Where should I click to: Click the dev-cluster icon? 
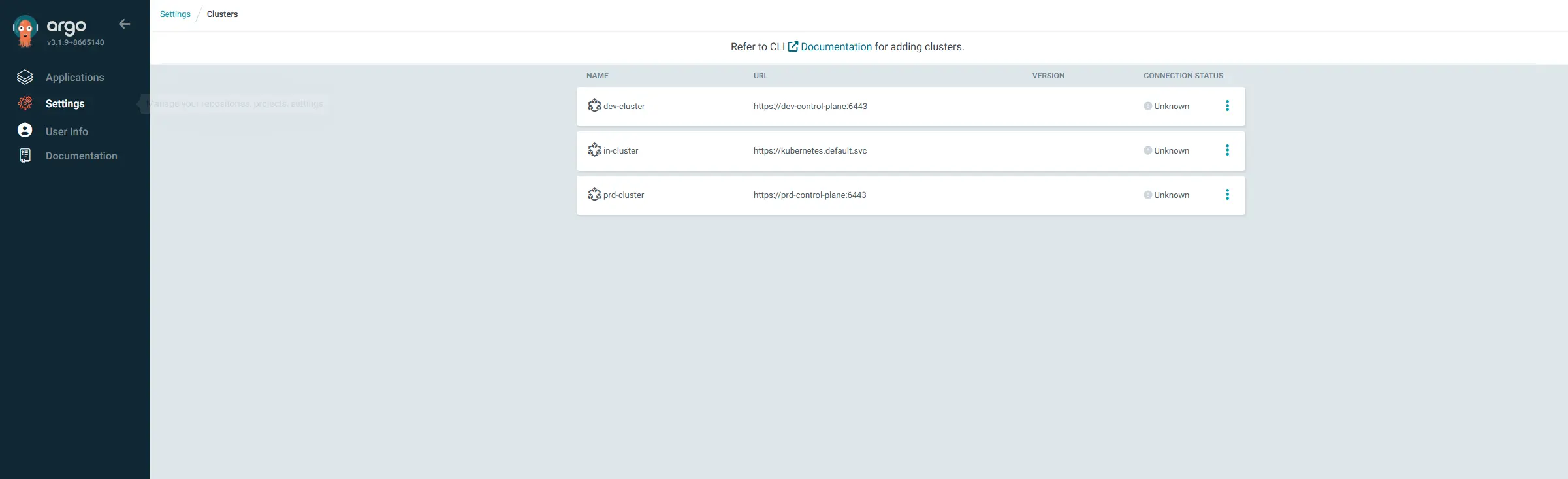coord(594,106)
